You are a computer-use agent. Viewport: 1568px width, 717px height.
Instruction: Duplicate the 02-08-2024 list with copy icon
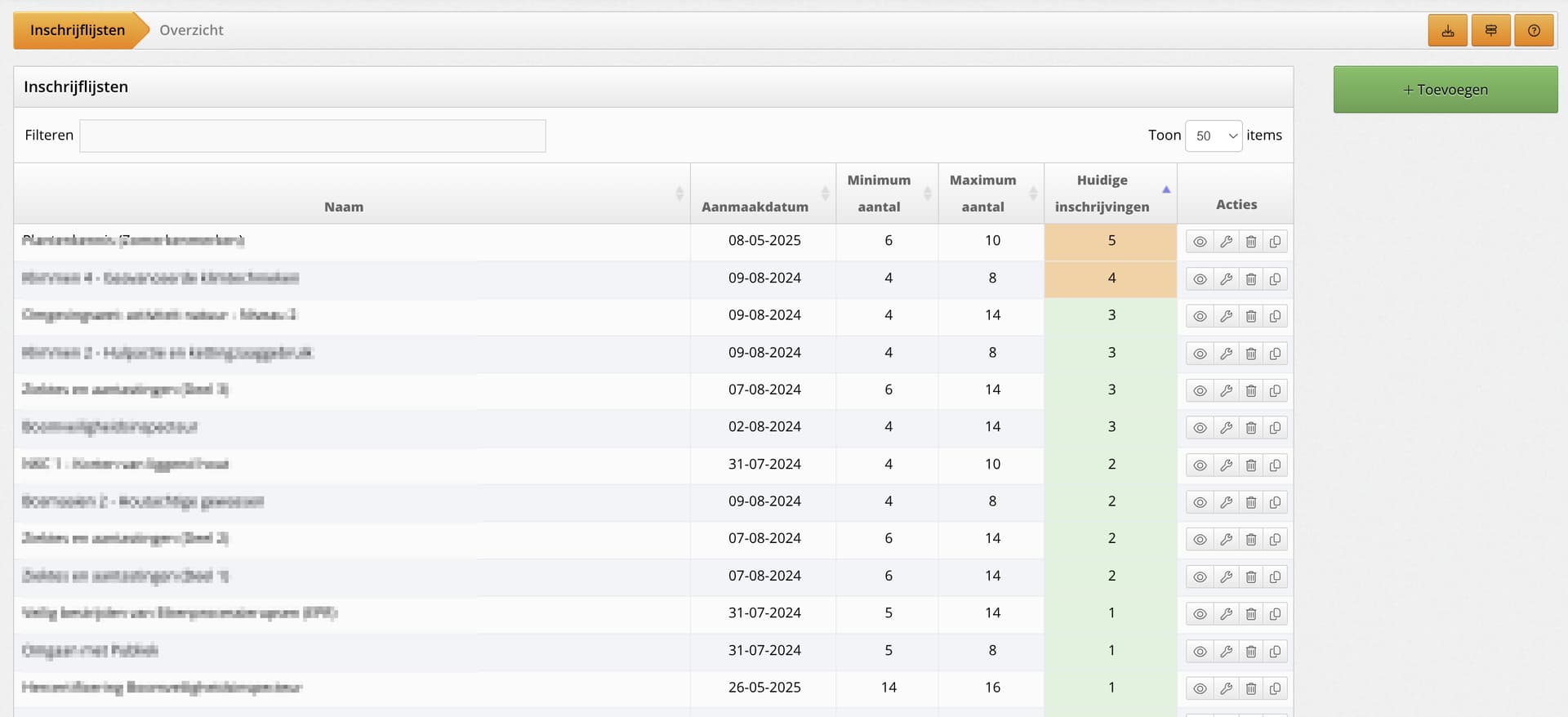click(x=1275, y=428)
